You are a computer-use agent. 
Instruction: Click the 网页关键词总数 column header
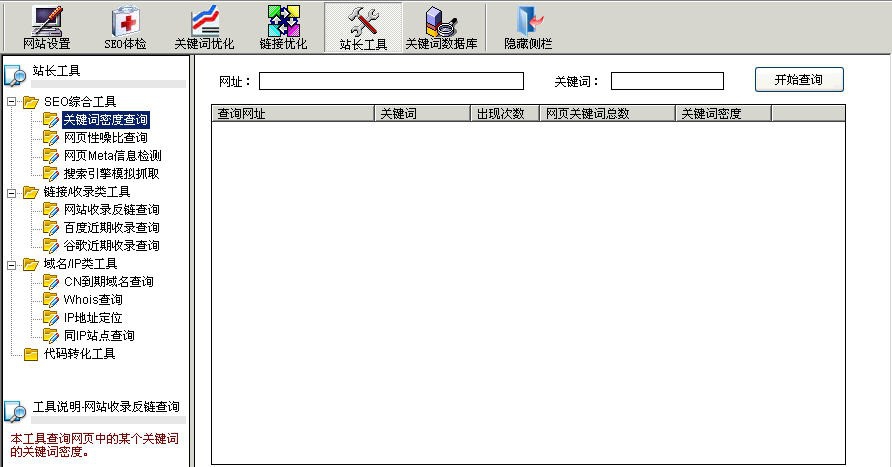[608, 114]
